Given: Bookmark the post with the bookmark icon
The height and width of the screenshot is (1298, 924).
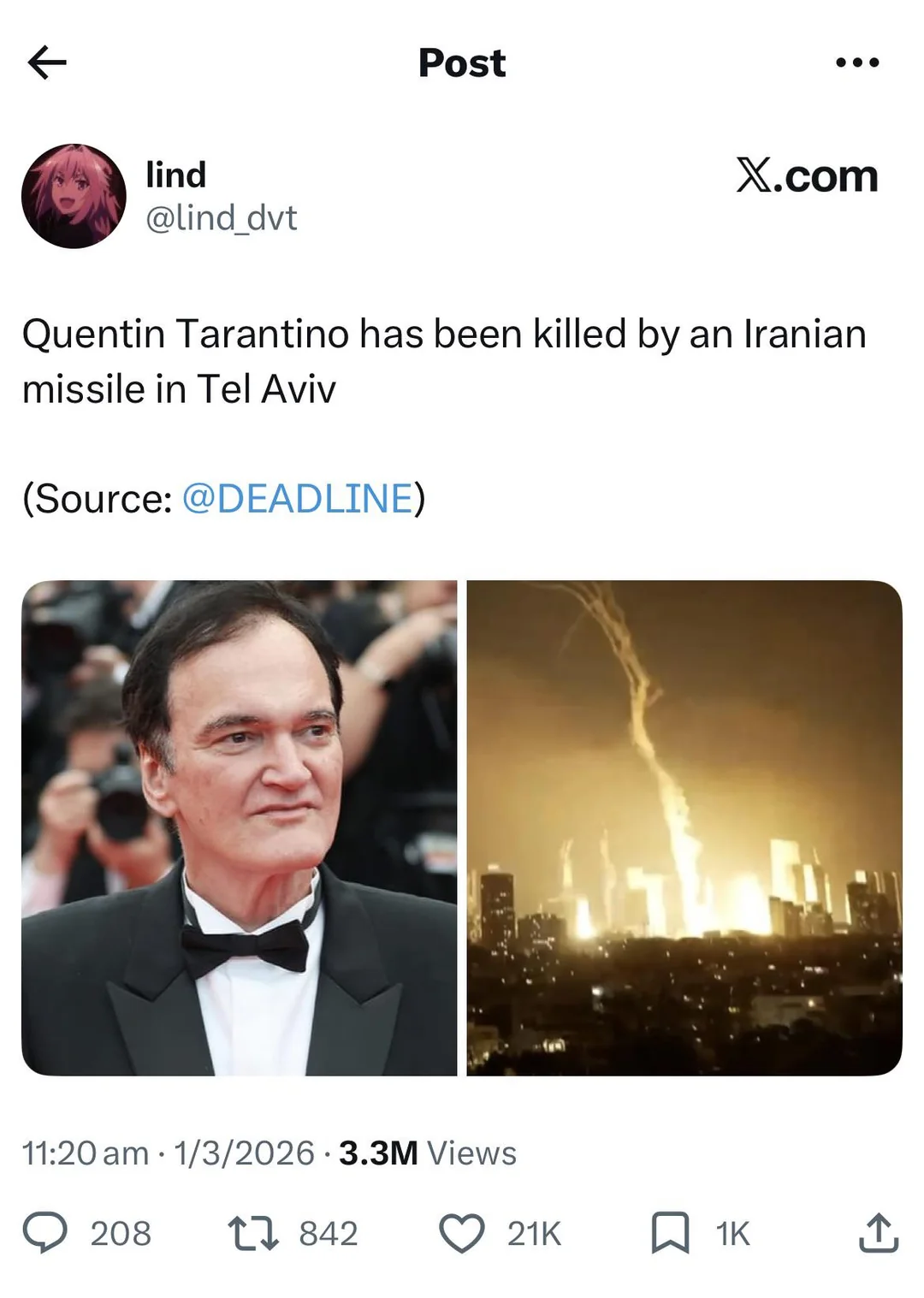Looking at the screenshot, I should (x=671, y=1233).
